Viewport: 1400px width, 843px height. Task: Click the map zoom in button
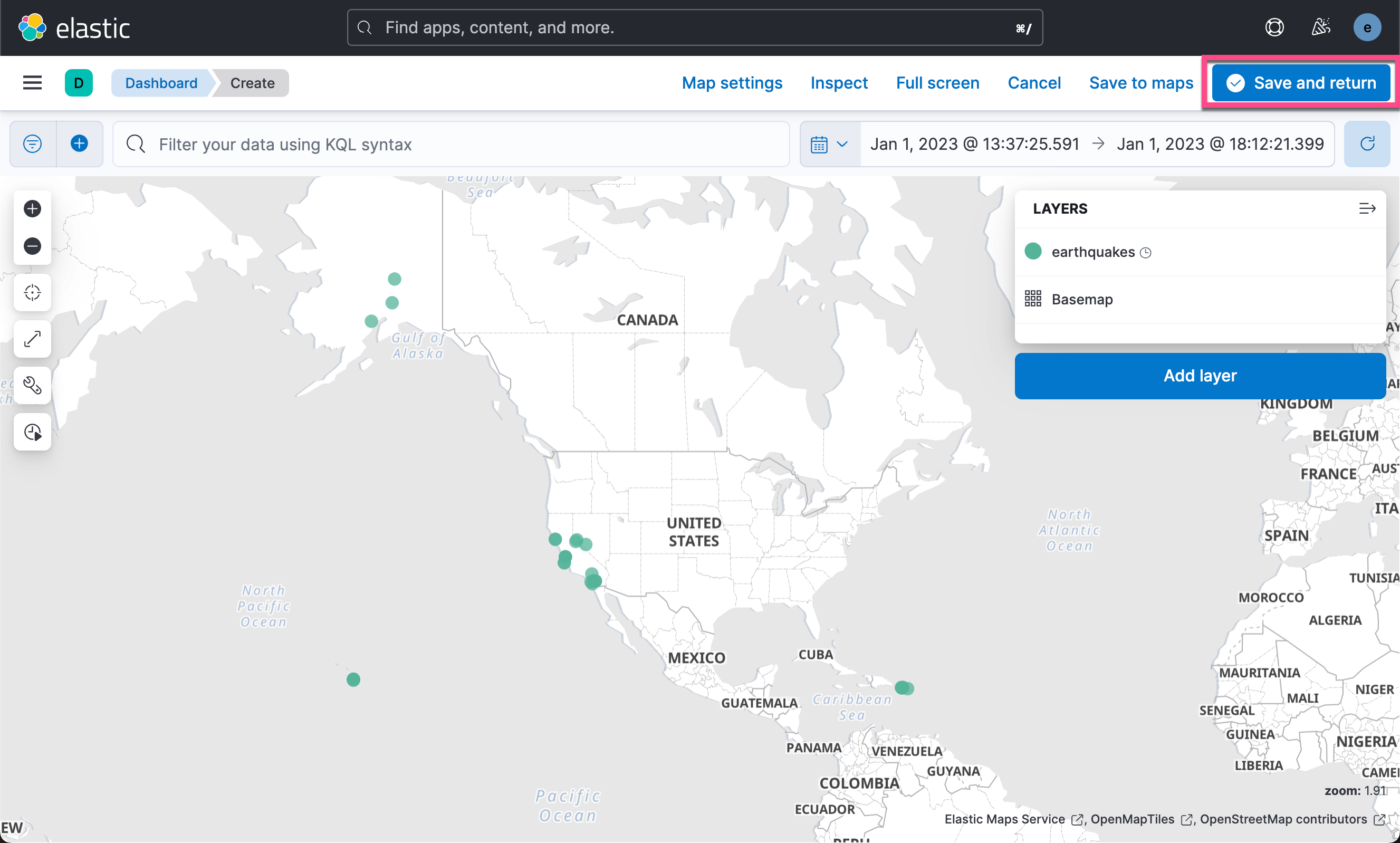[x=32, y=208]
